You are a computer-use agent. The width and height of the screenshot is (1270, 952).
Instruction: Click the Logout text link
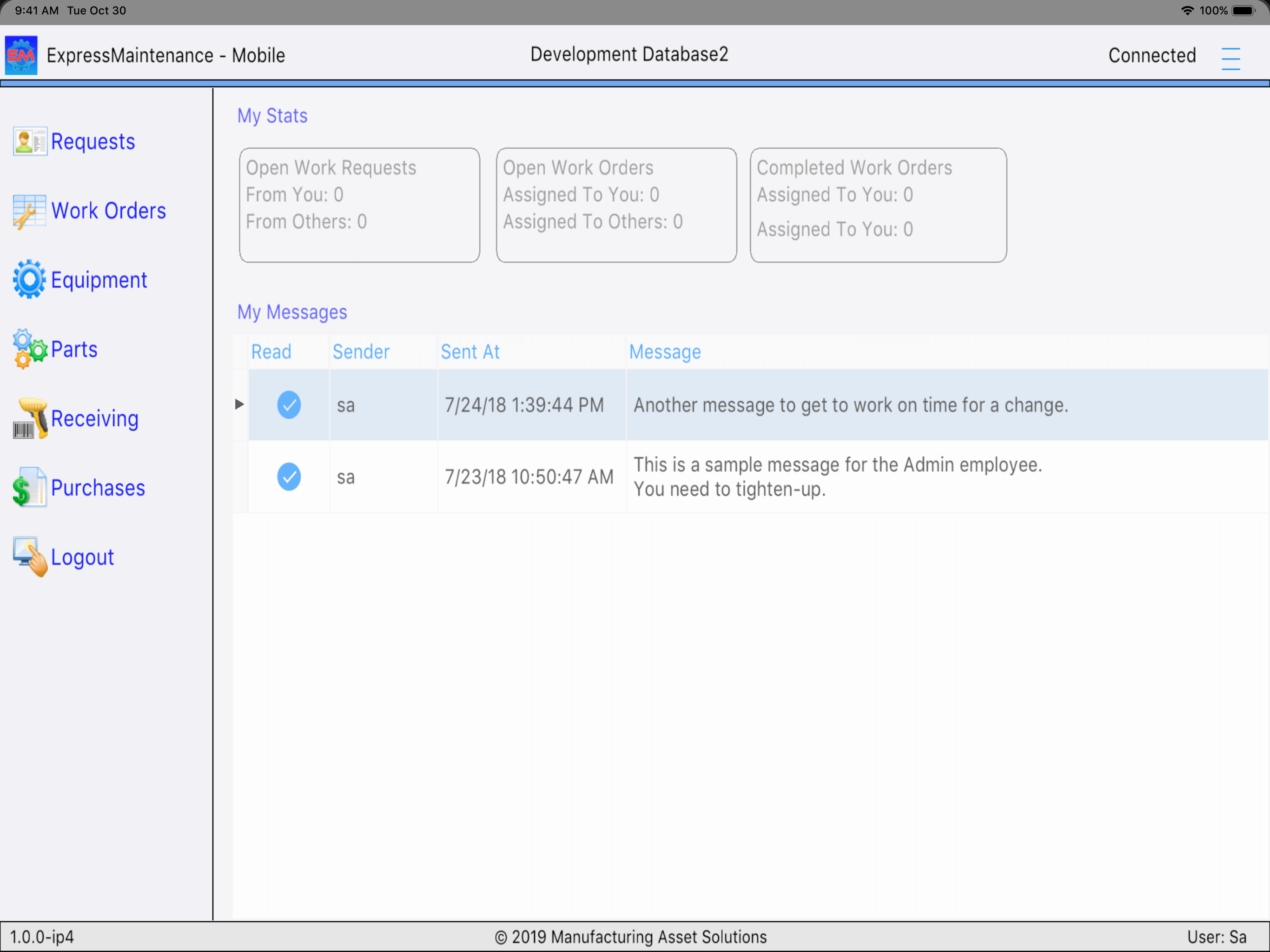82,557
